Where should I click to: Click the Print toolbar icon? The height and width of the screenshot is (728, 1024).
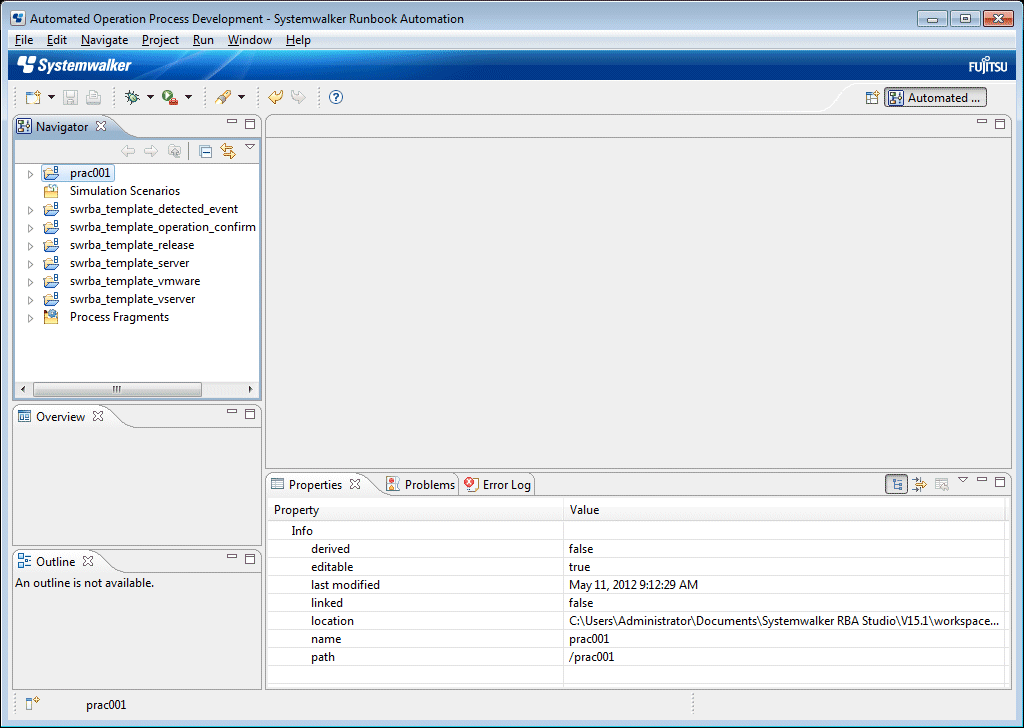click(x=93, y=97)
